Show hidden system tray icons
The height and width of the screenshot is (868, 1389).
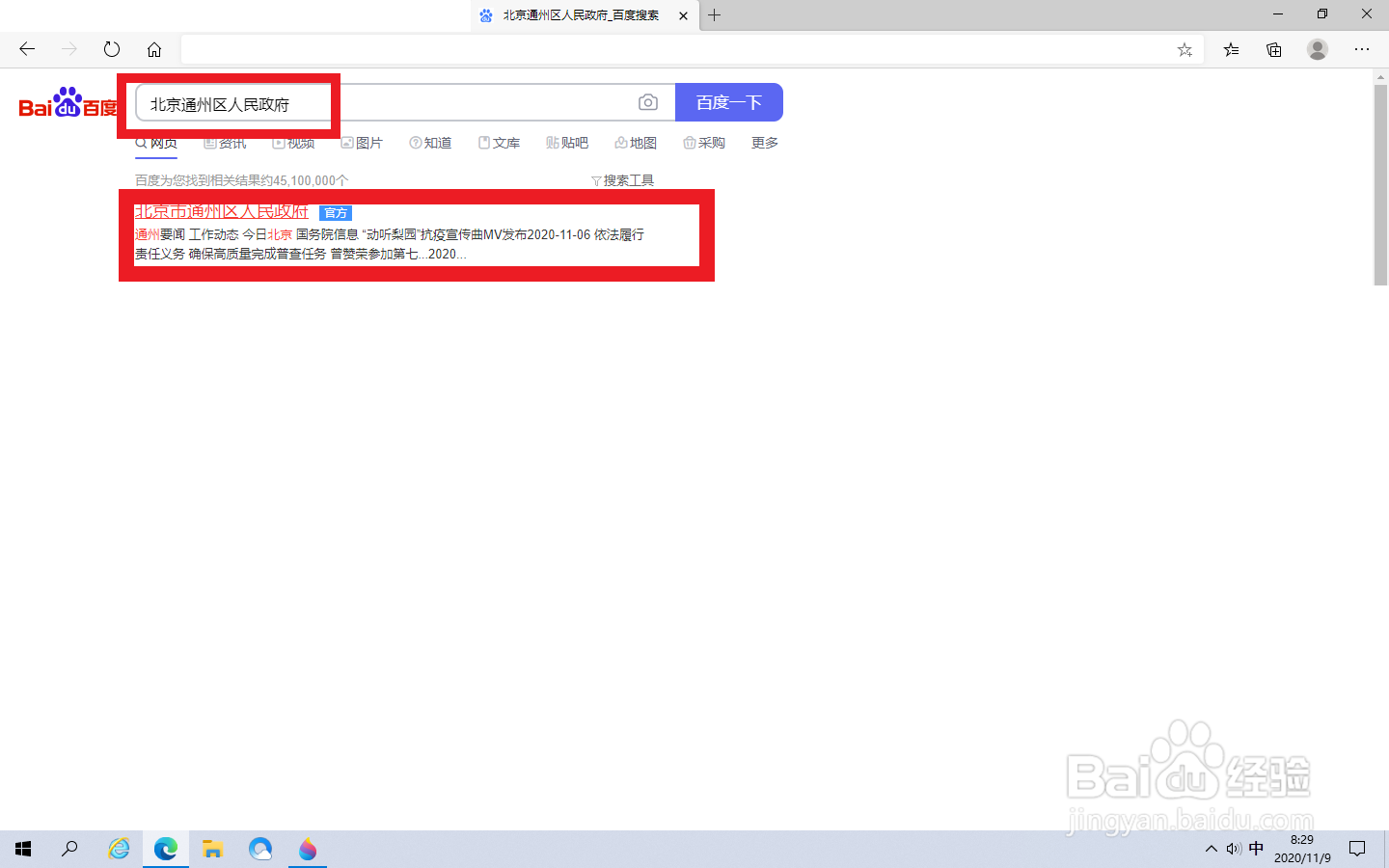1212,849
